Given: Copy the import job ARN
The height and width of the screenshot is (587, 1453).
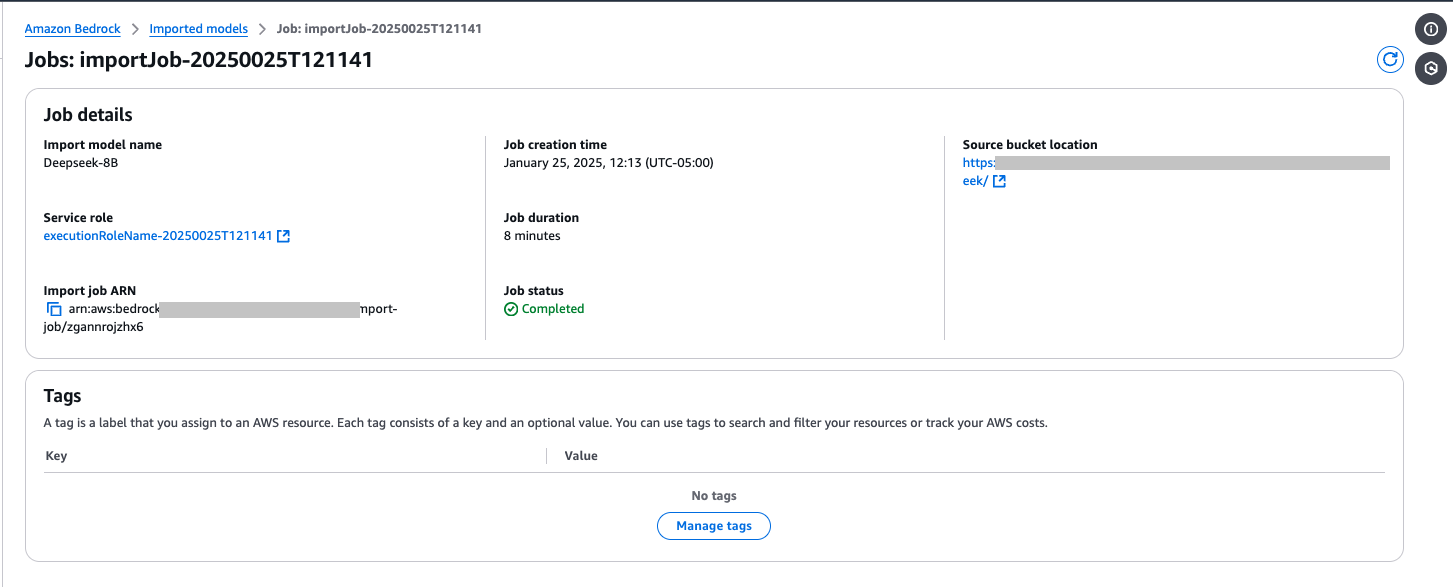Looking at the screenshot, I should (54, 310).
